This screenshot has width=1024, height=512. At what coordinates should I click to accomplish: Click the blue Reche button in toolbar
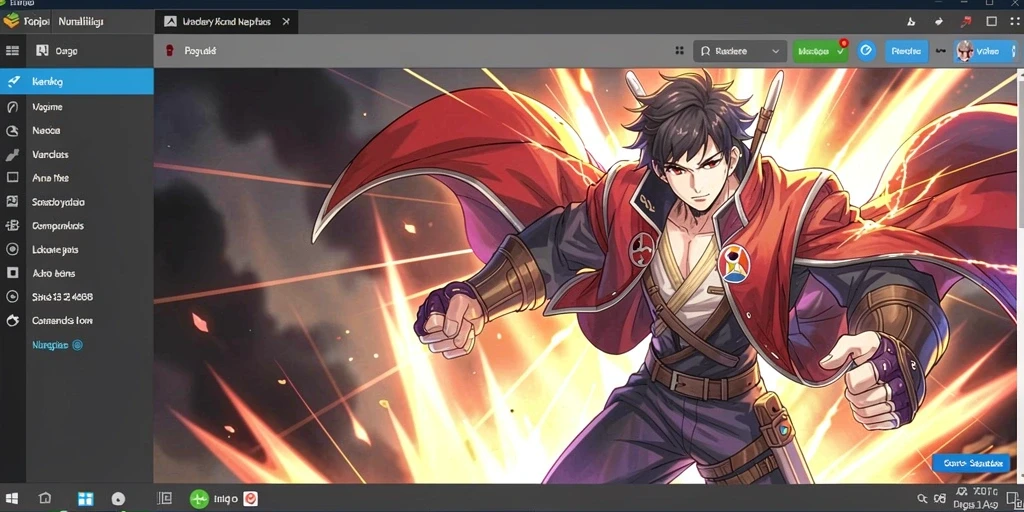click(906, 51)
